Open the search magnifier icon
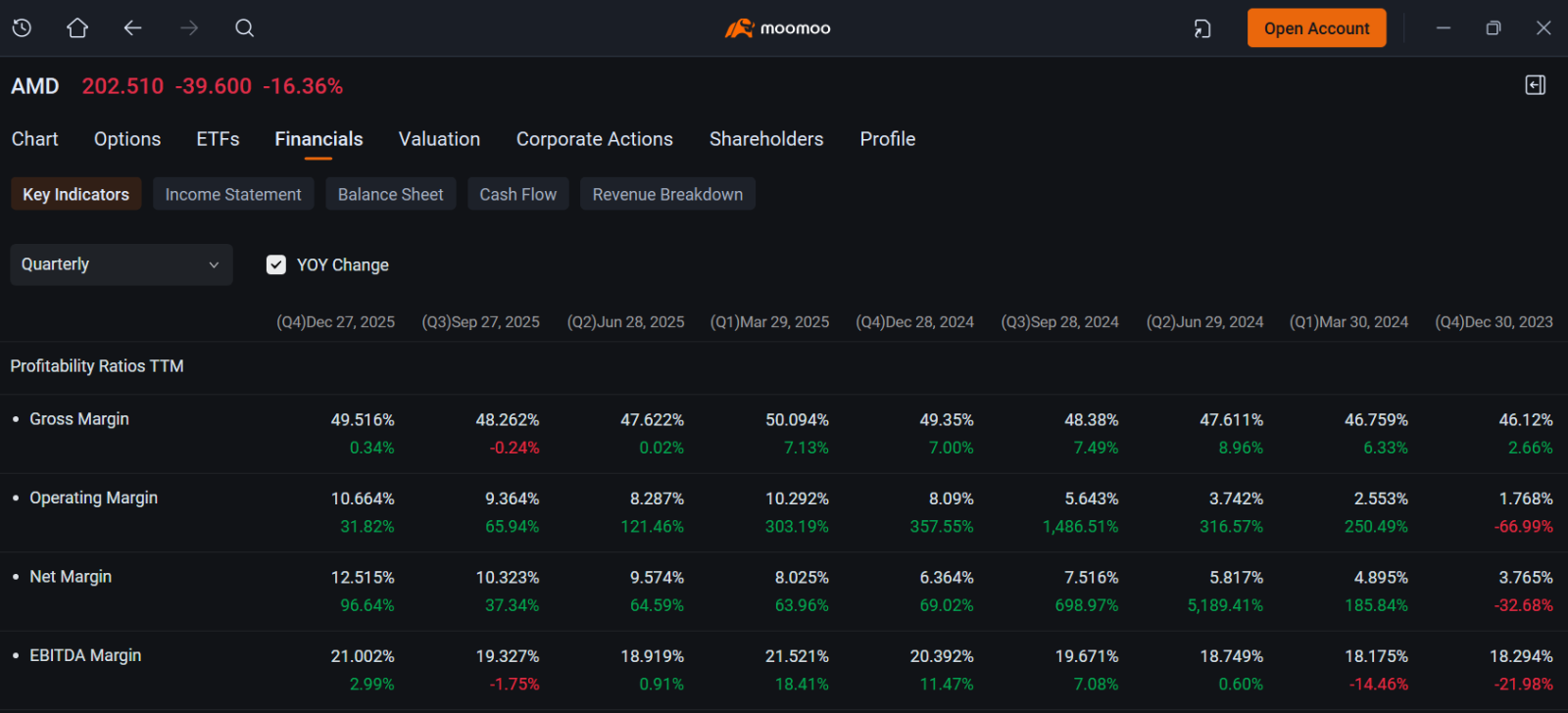Image resolution: width=1568 pixels, height=713 pixels. click(x=245, y=28)
